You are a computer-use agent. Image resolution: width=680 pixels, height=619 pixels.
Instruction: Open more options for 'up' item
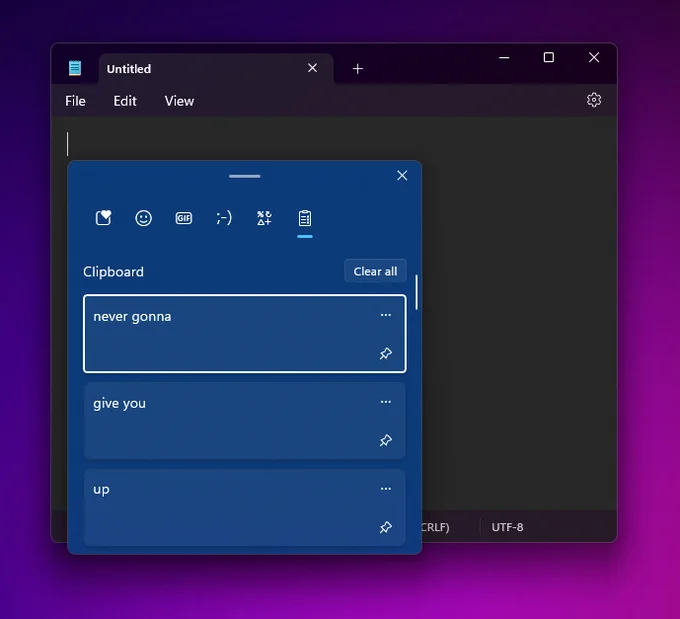[386, 488]
